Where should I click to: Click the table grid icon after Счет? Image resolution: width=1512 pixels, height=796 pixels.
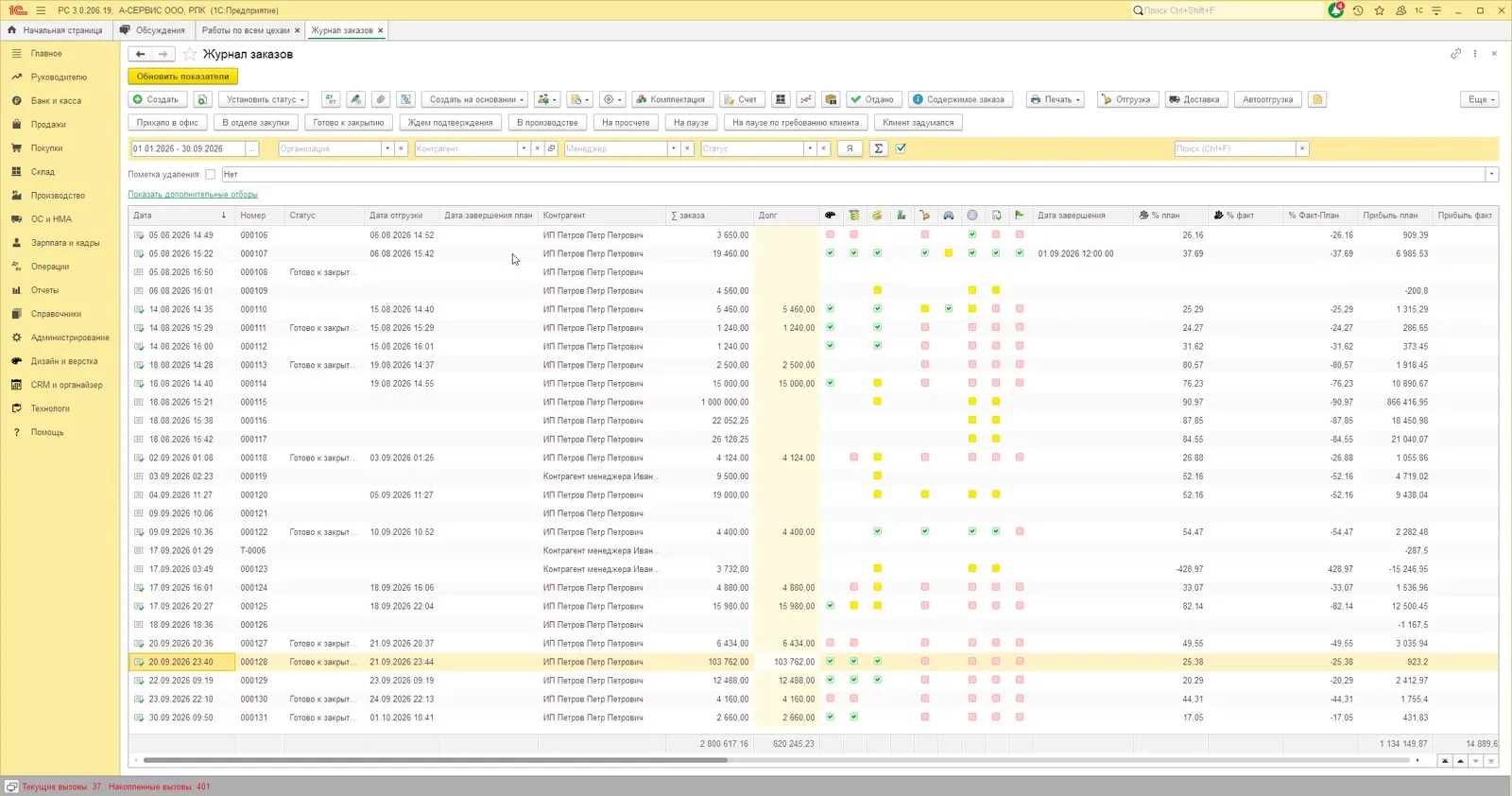[x=781, y=99]
